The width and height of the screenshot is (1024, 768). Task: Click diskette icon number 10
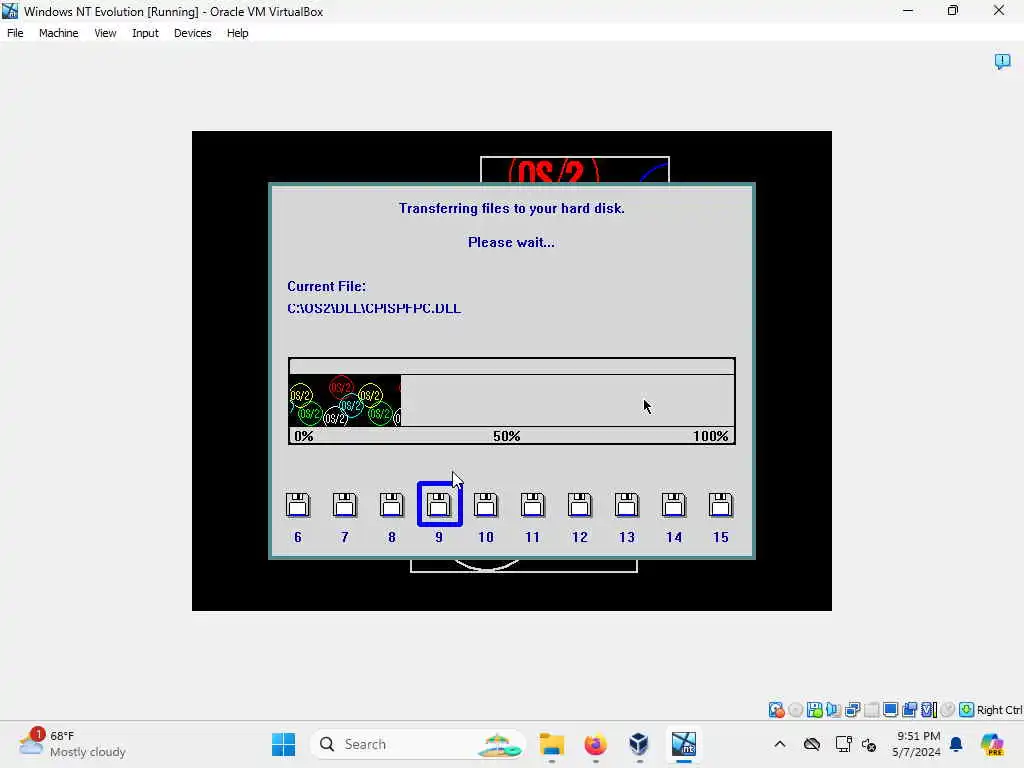pos(486,505)
